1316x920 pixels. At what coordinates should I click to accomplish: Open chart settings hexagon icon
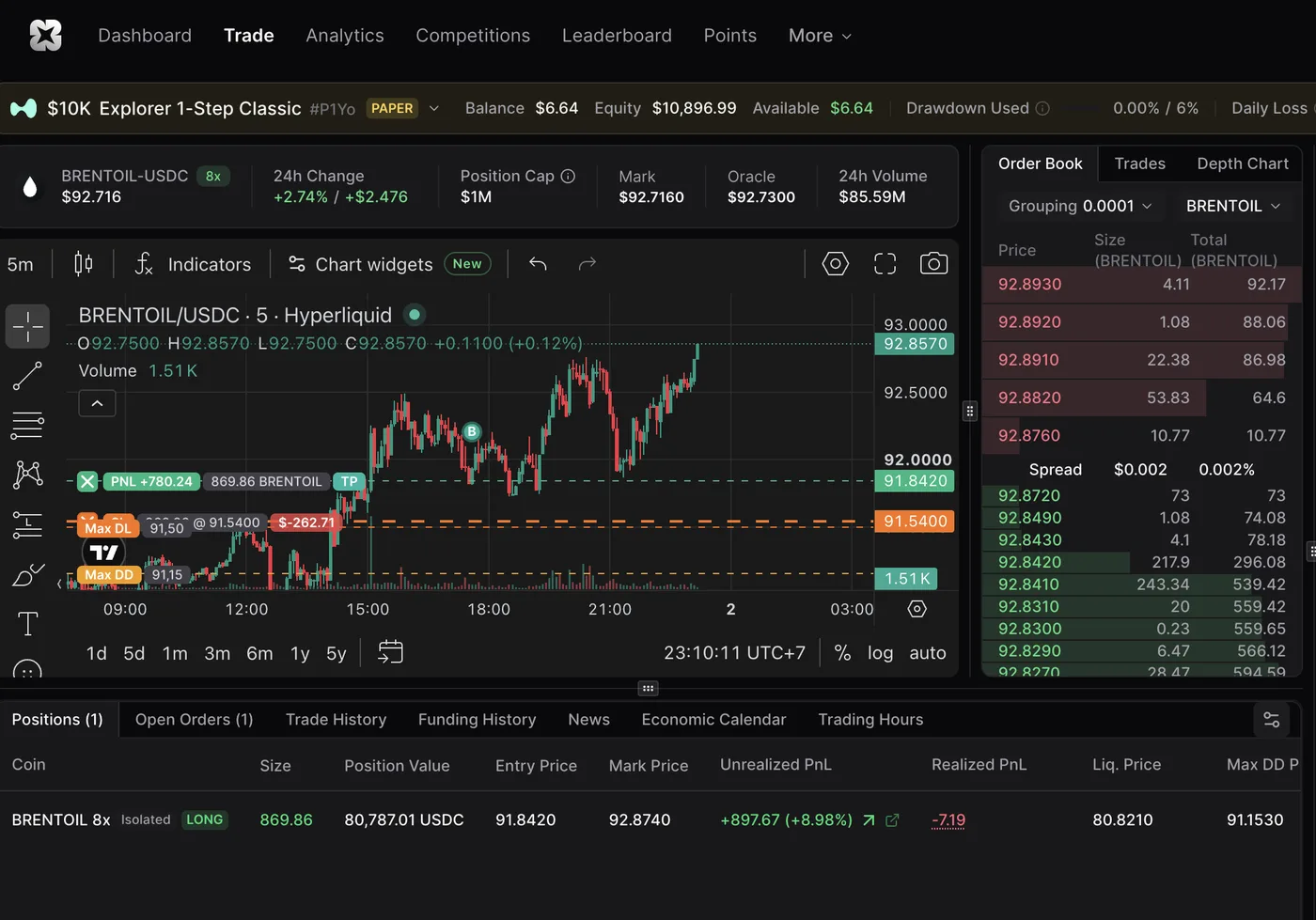(x=835, y=264)
